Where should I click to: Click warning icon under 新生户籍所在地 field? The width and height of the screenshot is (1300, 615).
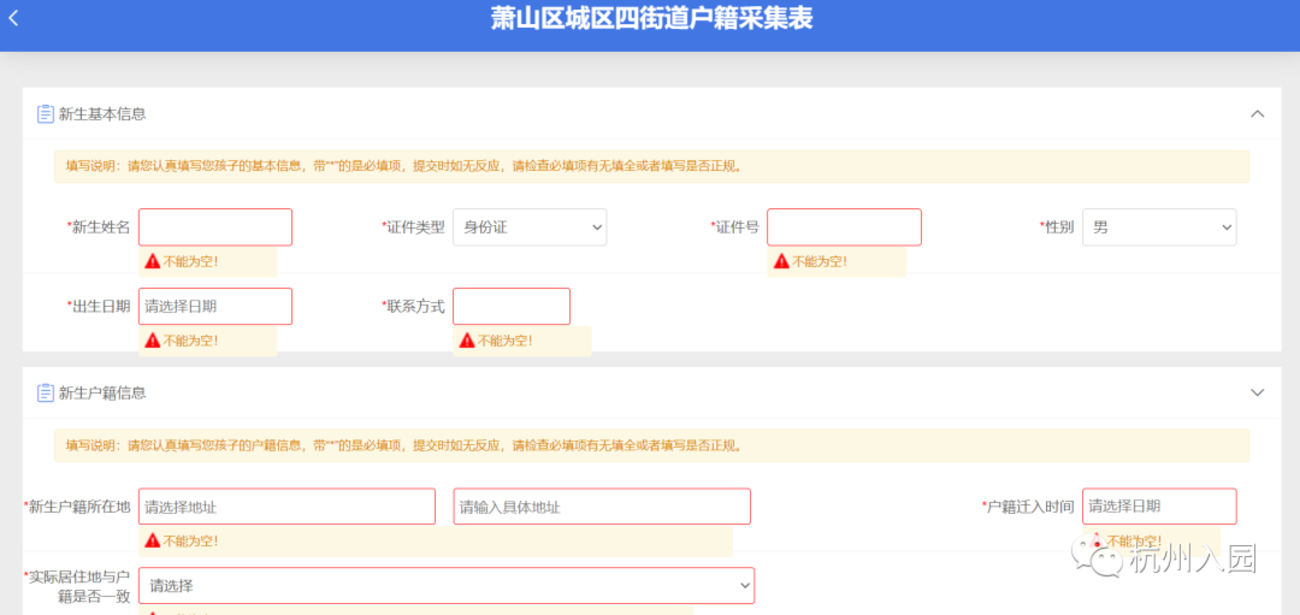click(x=152, y=541)
